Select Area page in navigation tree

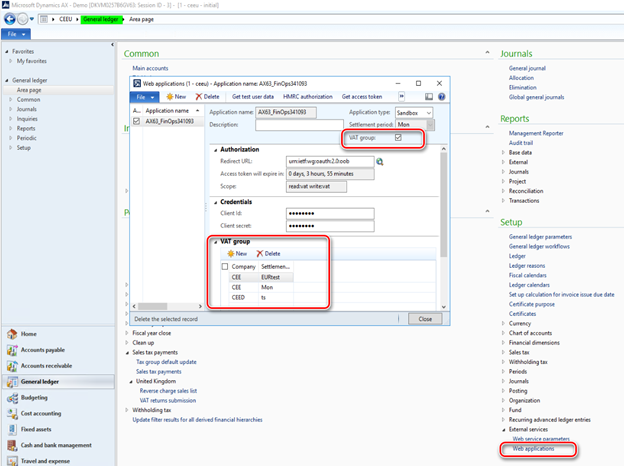click(x=29, y=90)
